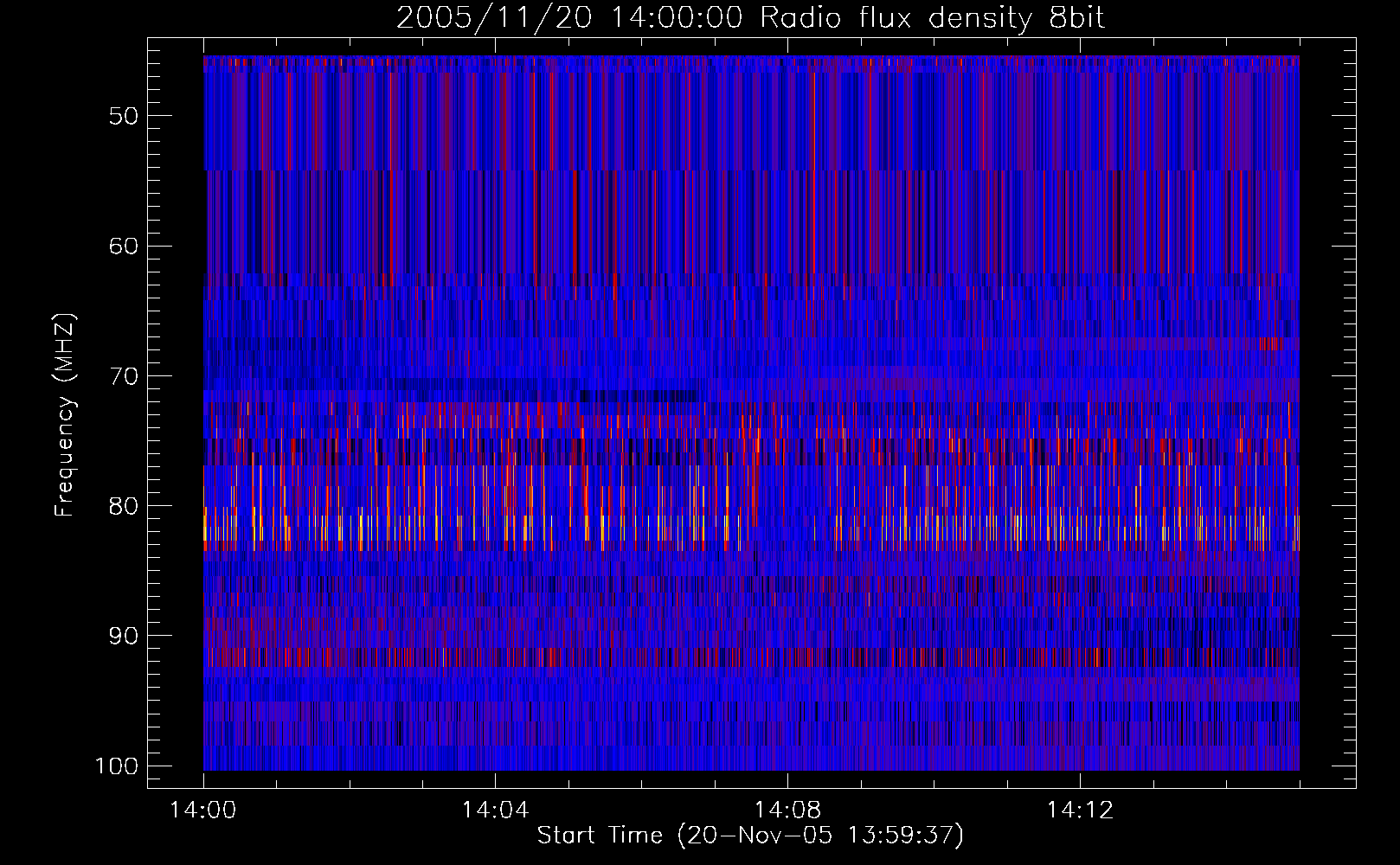Screen dimensions: 1400x865
Task: Click the plot title '2005/11/20 14:00:00 Radio flux density 8bit'
Action: tap(750, 17)
